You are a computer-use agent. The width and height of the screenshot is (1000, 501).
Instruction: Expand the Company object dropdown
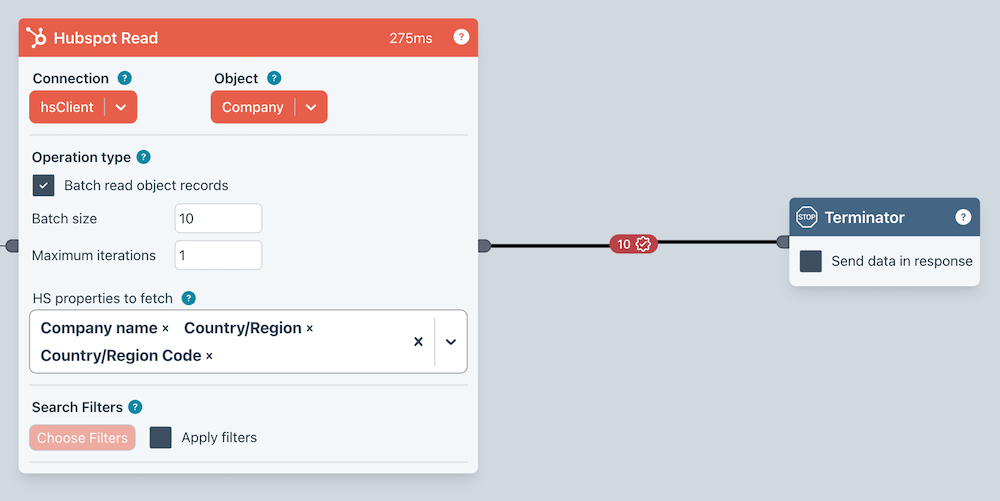pyautogui.click(x=311, y=107)
